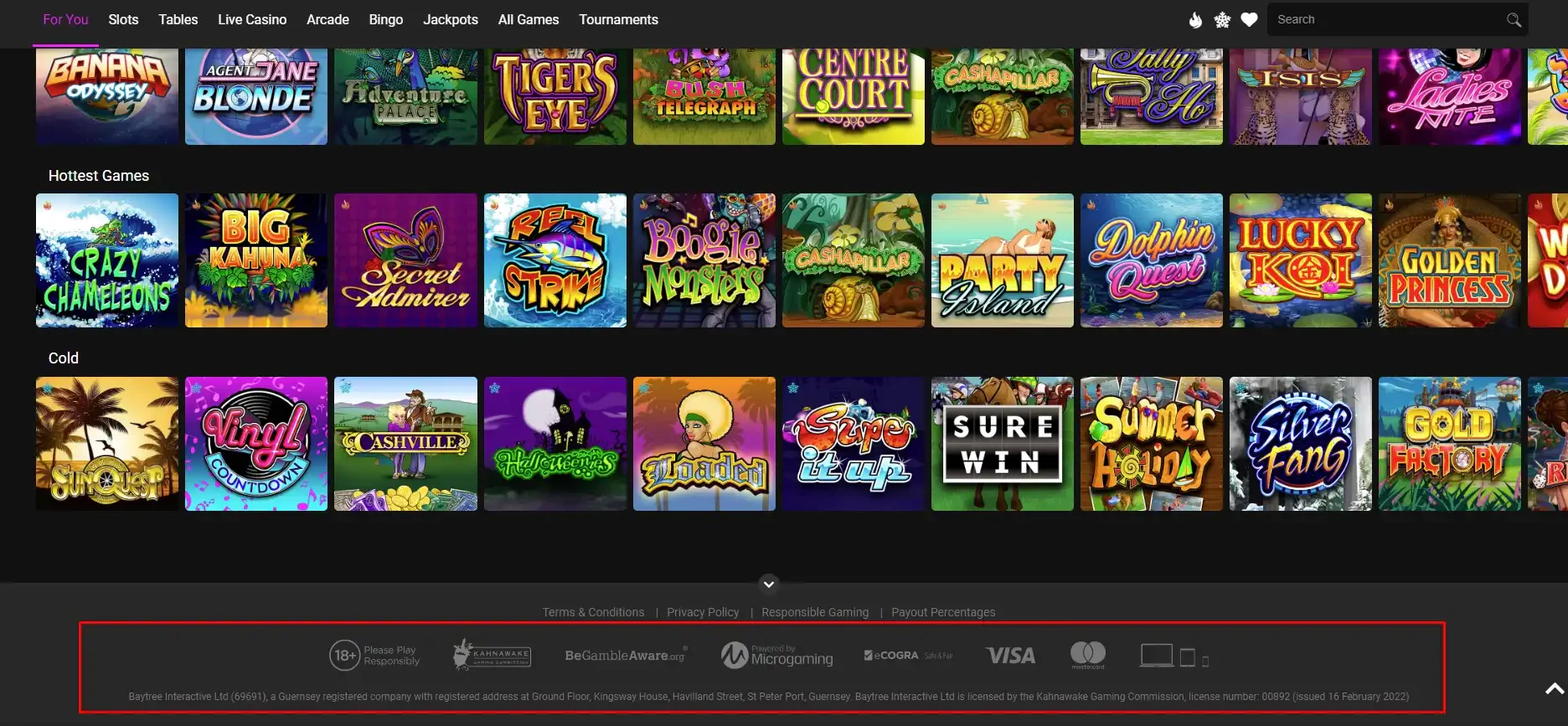The width and height of the screenshot is (1568, 726).
Task: Click the cold games snowflake icon
Action: [1222, 20]
